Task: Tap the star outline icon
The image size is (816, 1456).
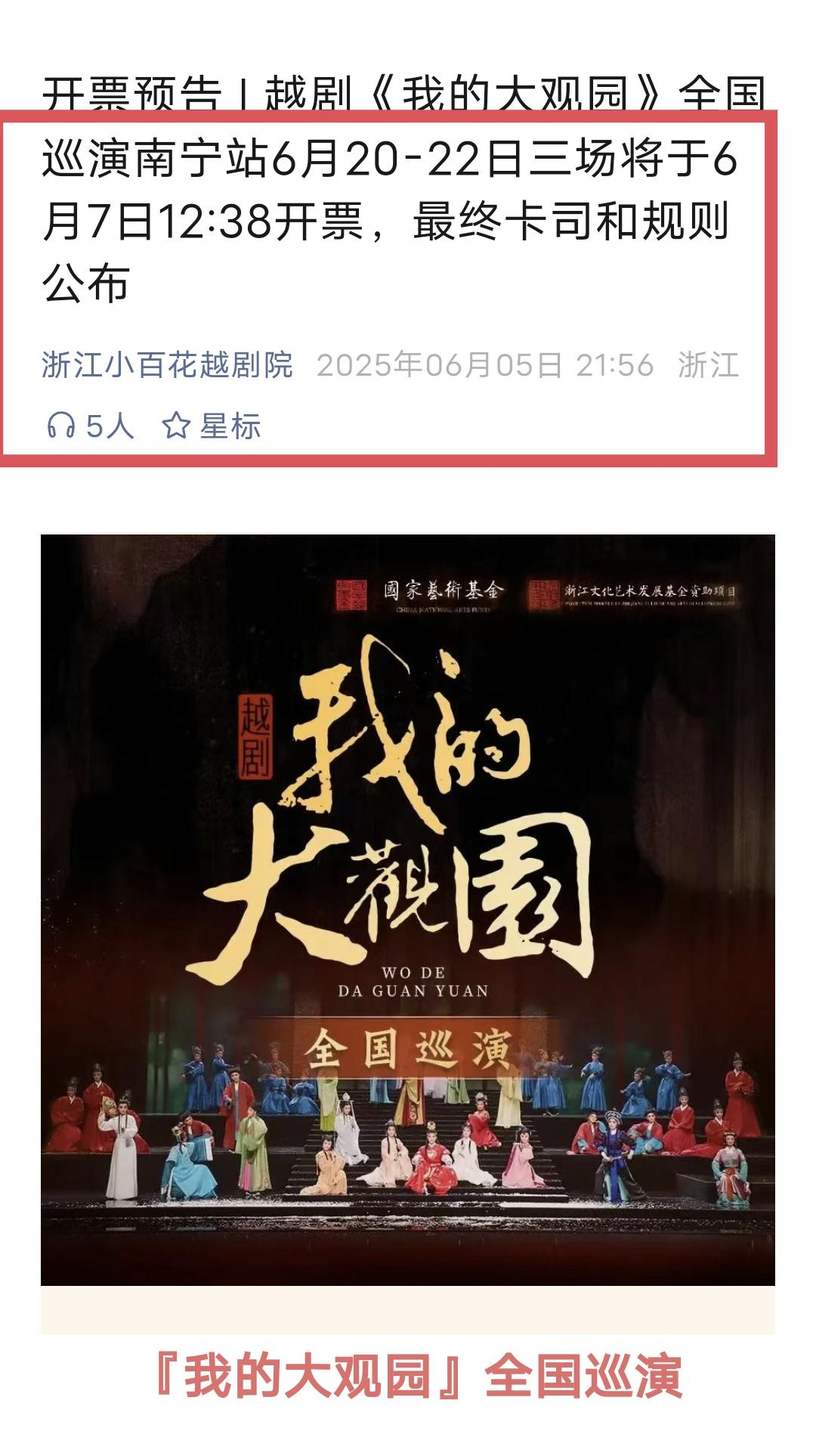Action: [x=176, y=426]
